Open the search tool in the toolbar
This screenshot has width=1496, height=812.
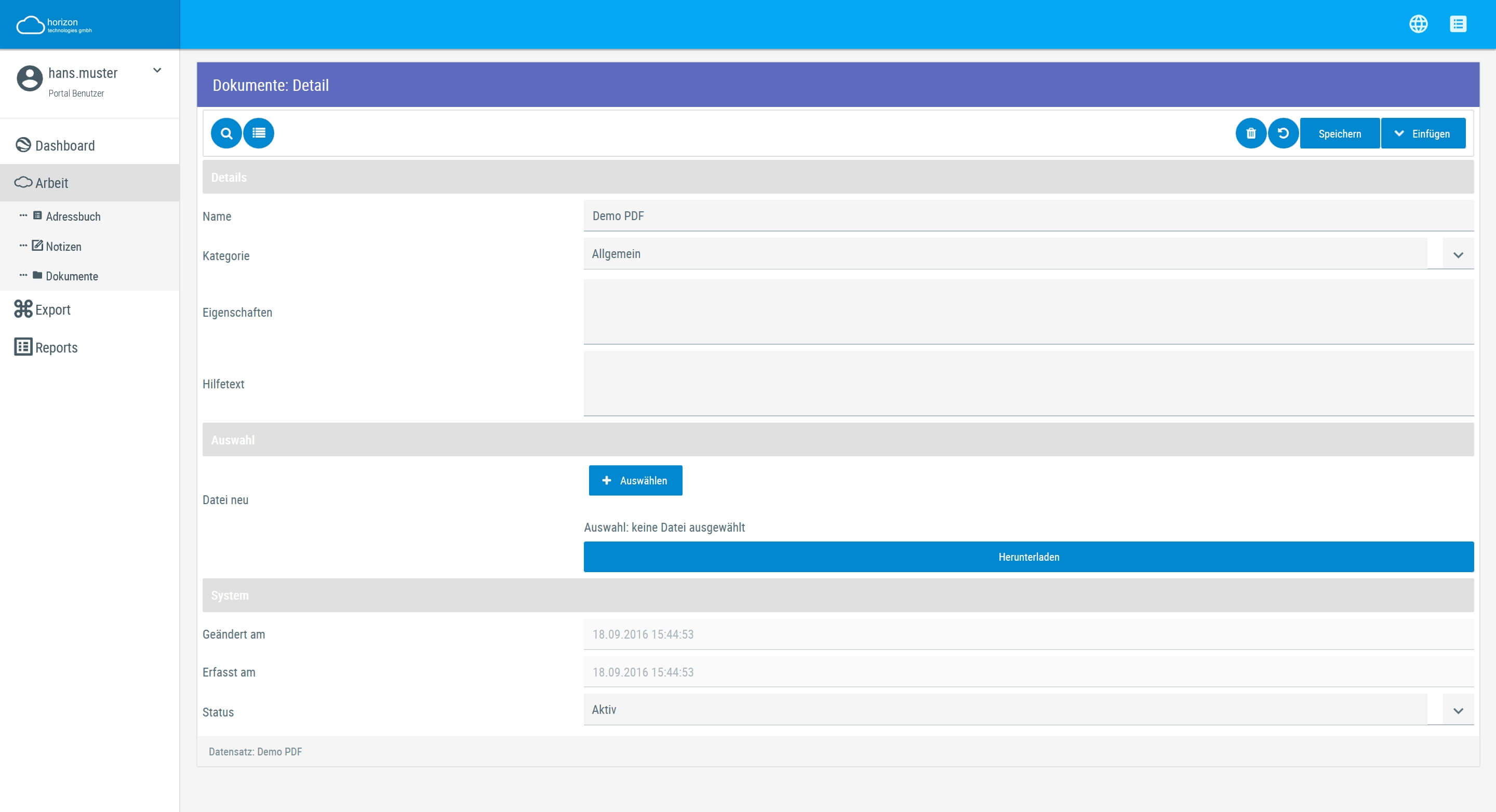click(x=226, y=133)
